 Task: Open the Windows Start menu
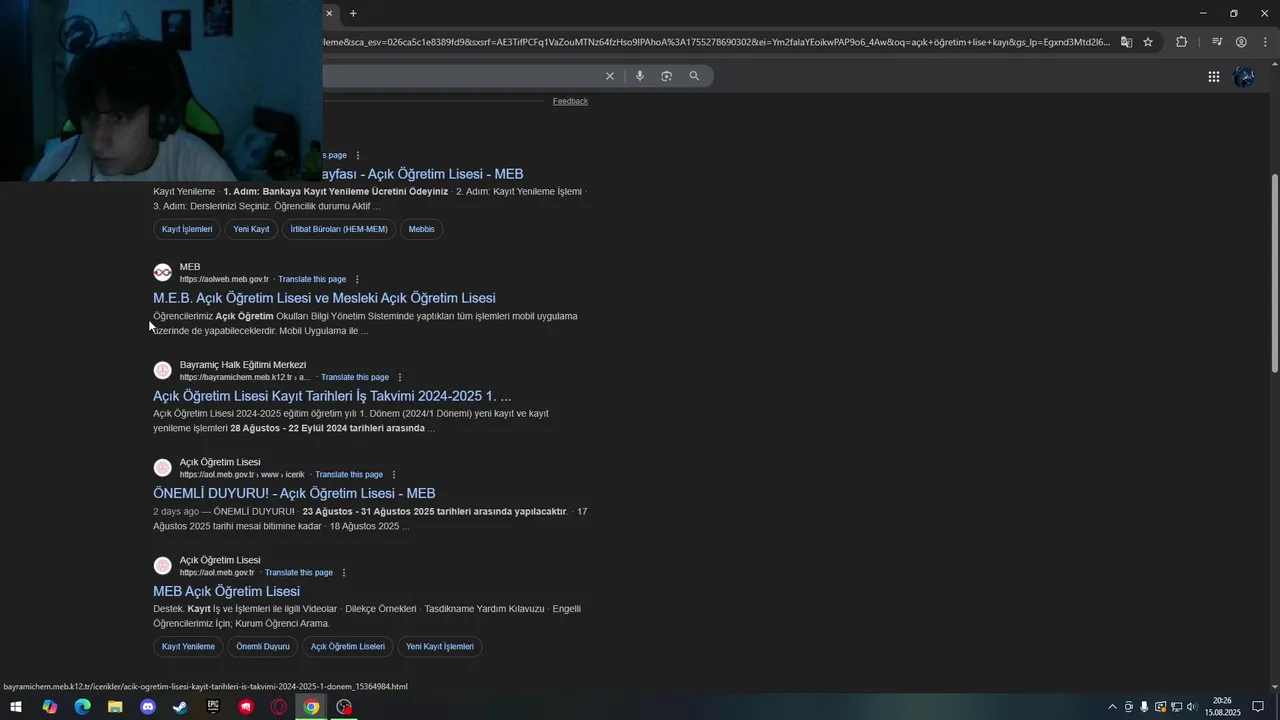[16, 707]
